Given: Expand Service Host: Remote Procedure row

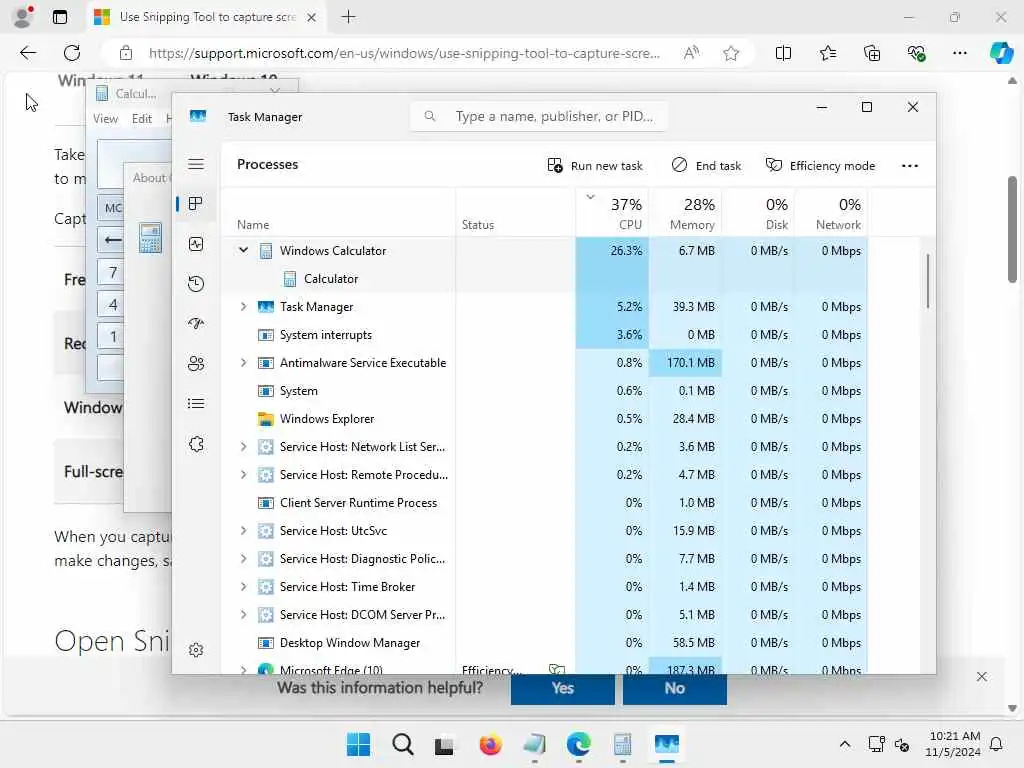Looking at the screenshot, I should coord(244,475).
